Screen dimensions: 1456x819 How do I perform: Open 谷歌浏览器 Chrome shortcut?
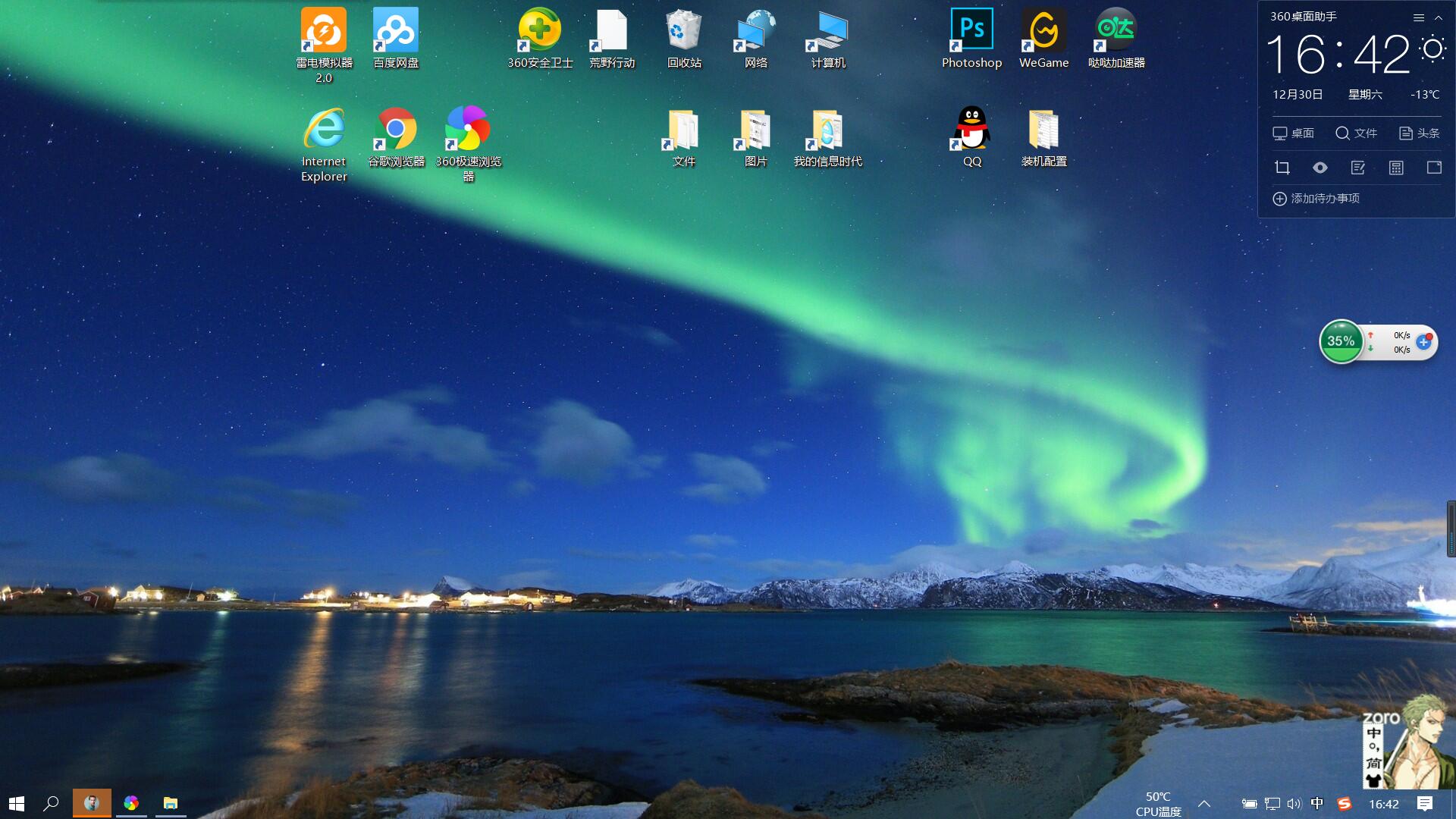click(395, 129)
